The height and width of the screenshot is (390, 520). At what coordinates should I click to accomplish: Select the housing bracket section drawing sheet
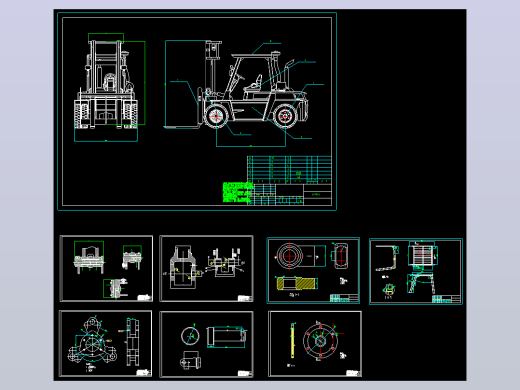pyautogui.click(x=206, y=269)
